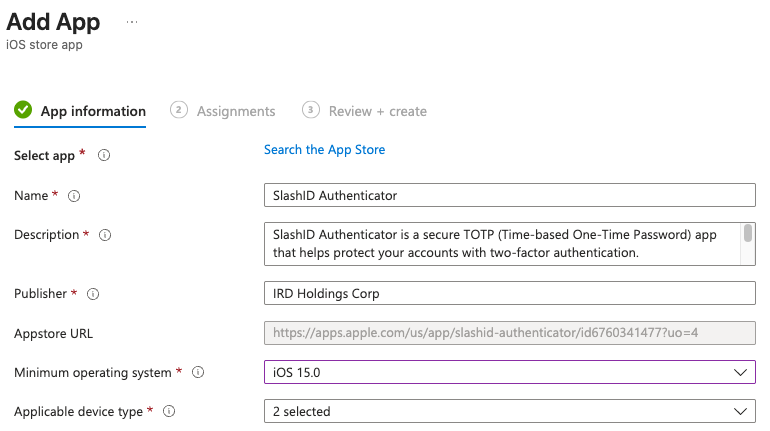The image size is (770, 431).
Task: Click the Applicable device type label
Action: click(x=79, y=412)
